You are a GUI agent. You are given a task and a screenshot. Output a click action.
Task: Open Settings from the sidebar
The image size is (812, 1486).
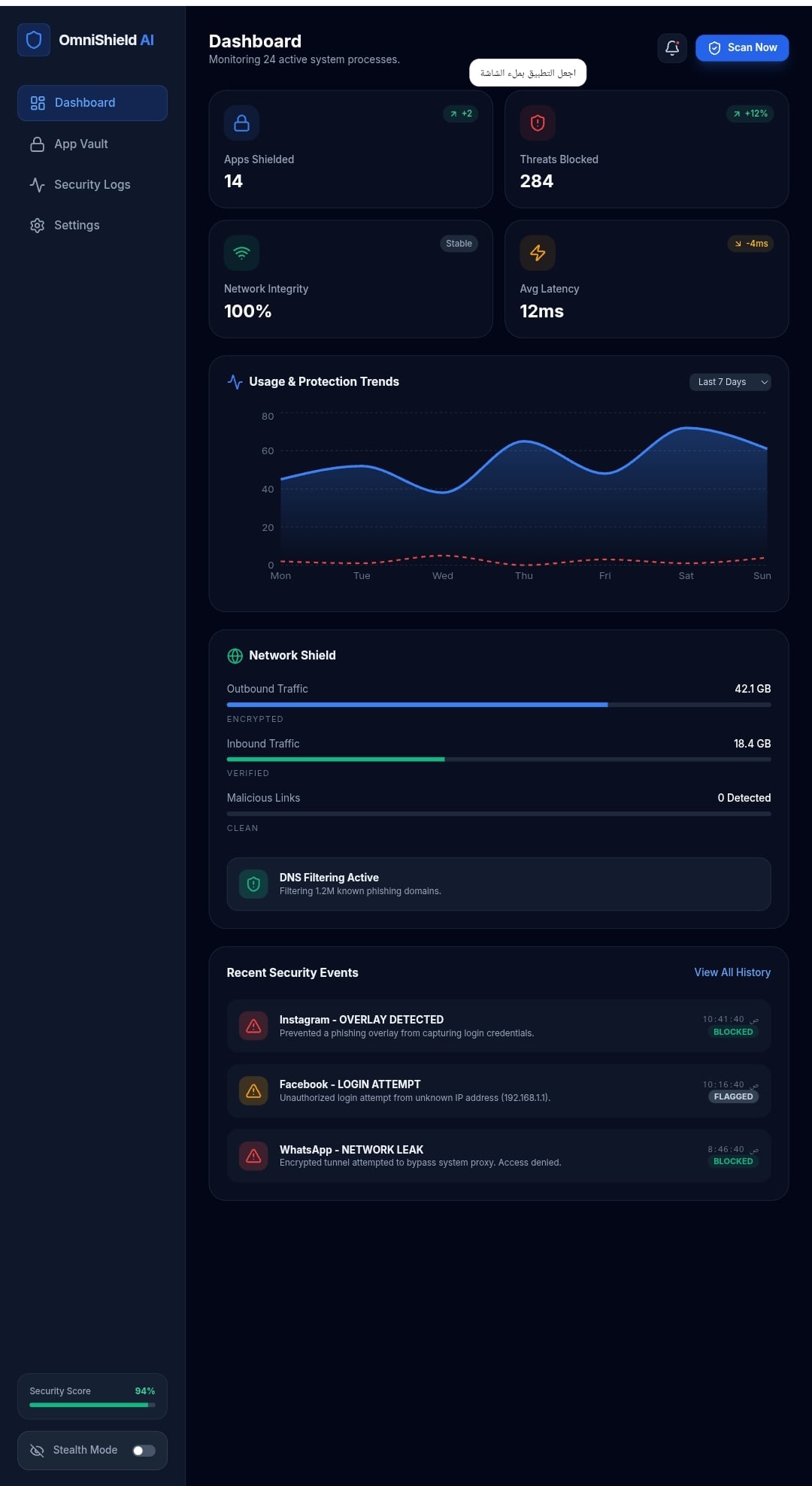pyautogui.click(x=77, y=225)
